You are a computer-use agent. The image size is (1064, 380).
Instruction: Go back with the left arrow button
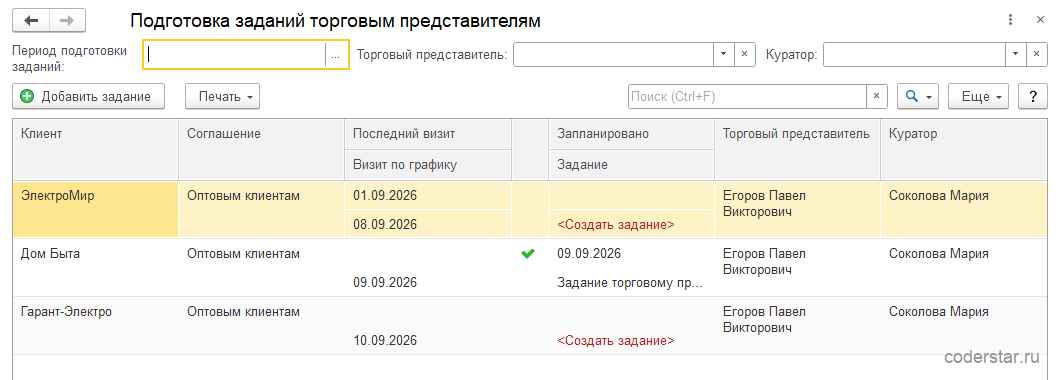(31, 20)
